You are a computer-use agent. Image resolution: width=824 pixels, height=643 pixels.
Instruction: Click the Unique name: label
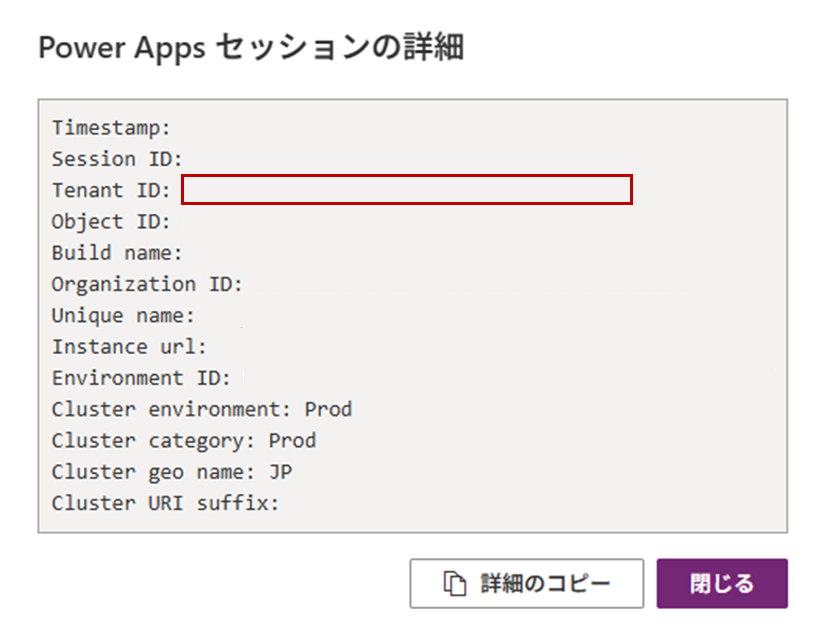click(123, 316)
